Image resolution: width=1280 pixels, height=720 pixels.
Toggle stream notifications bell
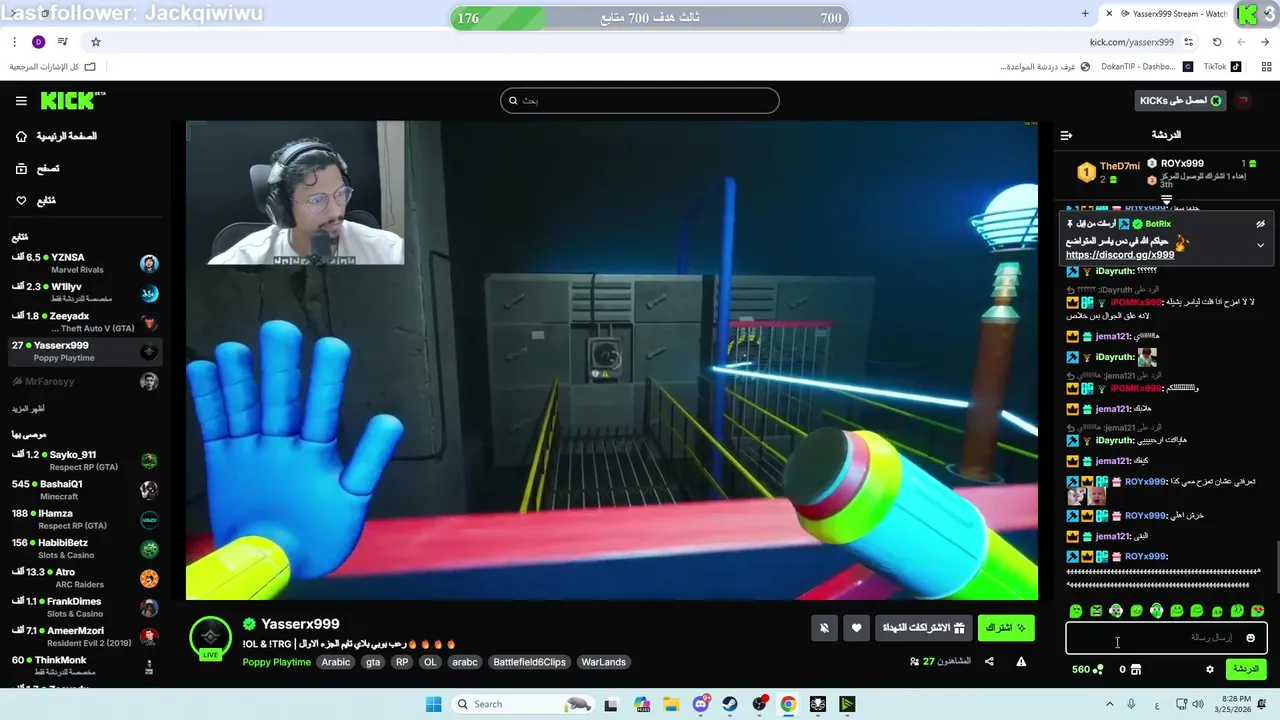(x=824, y=628)
